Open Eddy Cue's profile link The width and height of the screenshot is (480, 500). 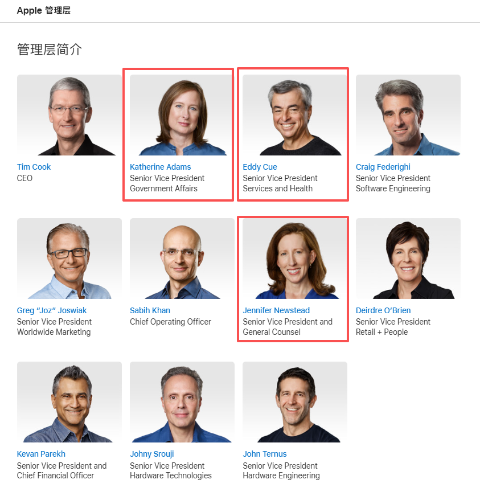260,167
